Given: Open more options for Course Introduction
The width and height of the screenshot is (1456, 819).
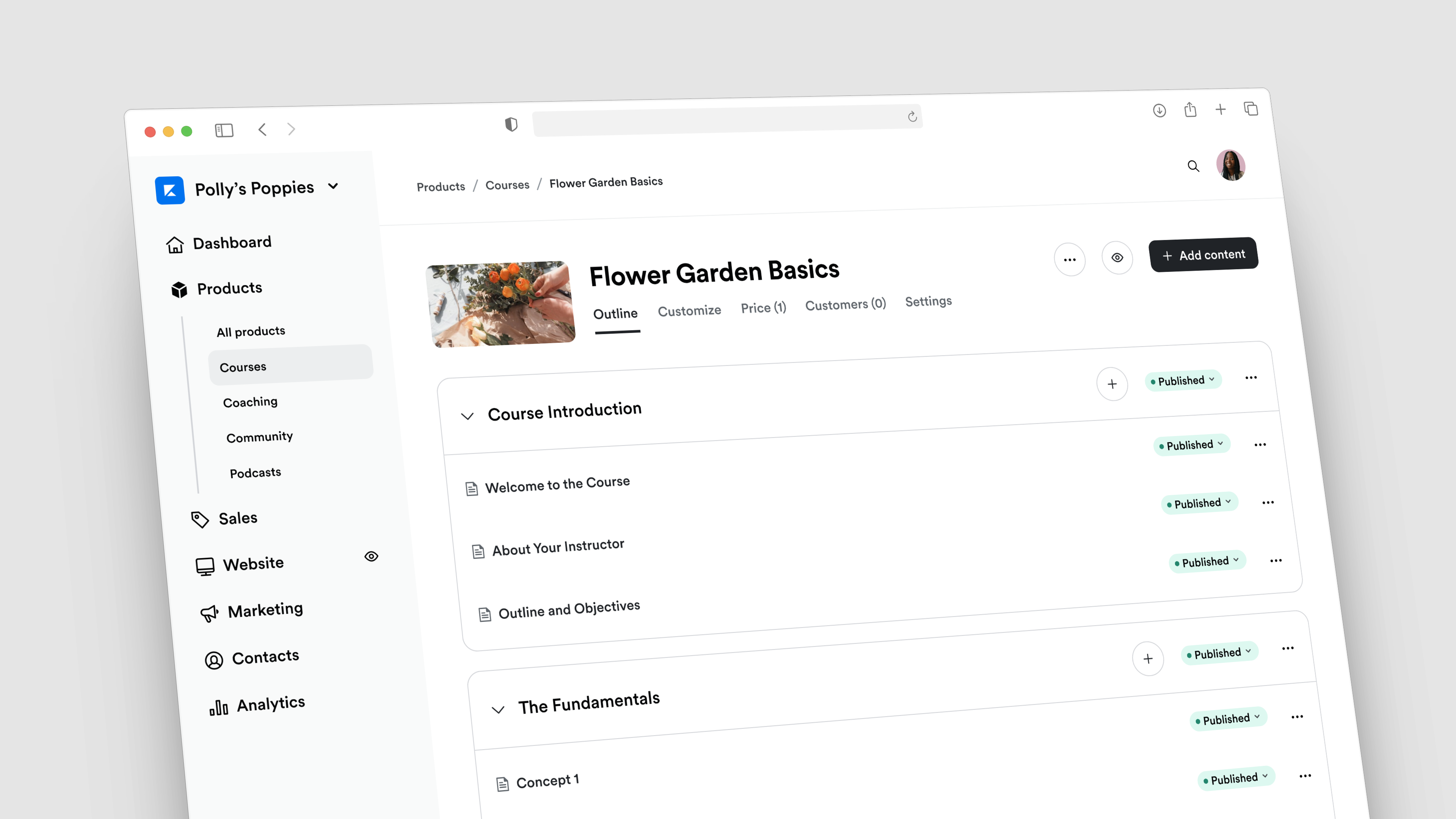Looking at the screenshot, I should (1251, 378).
